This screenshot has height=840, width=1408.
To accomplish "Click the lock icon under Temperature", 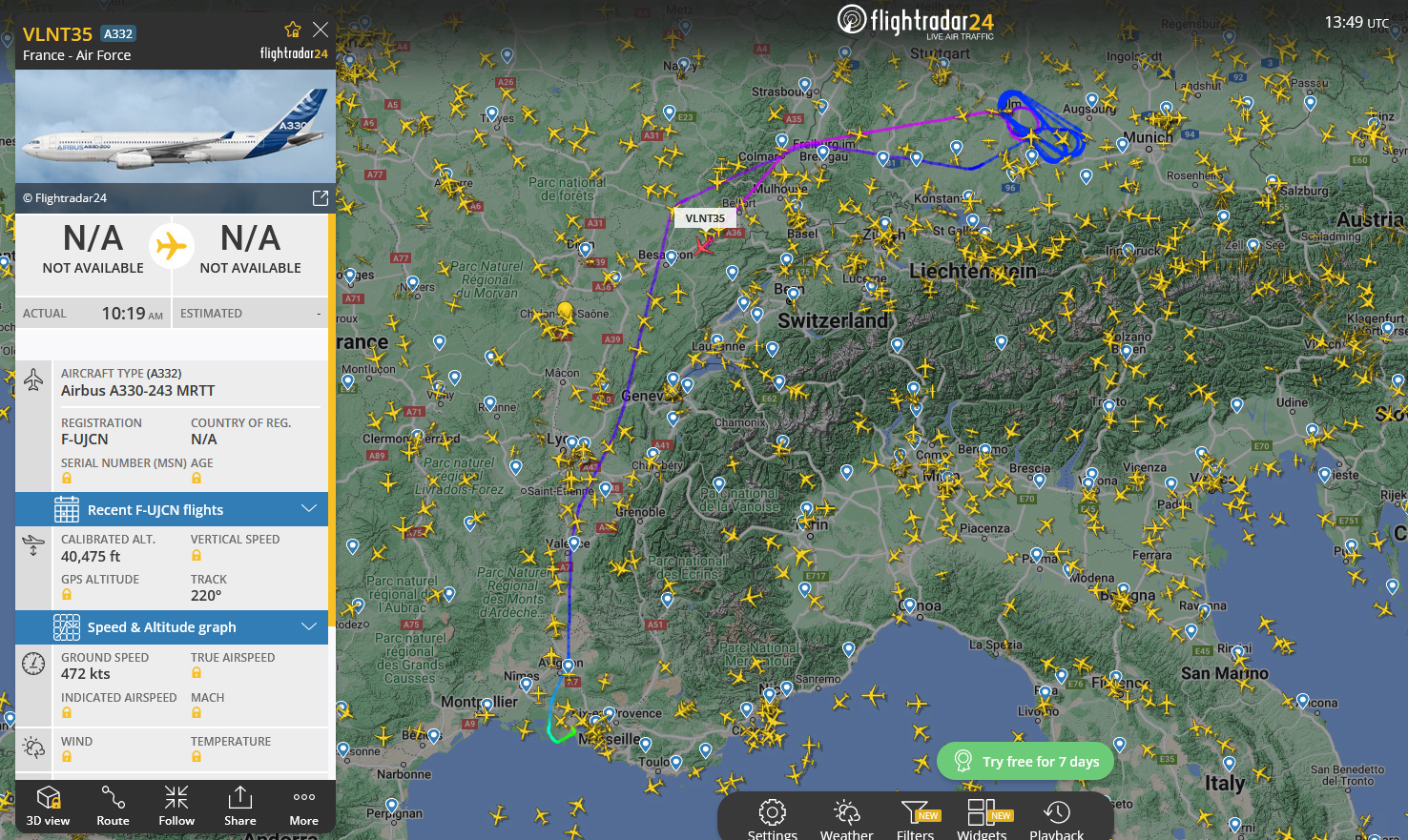I will 197,757.
